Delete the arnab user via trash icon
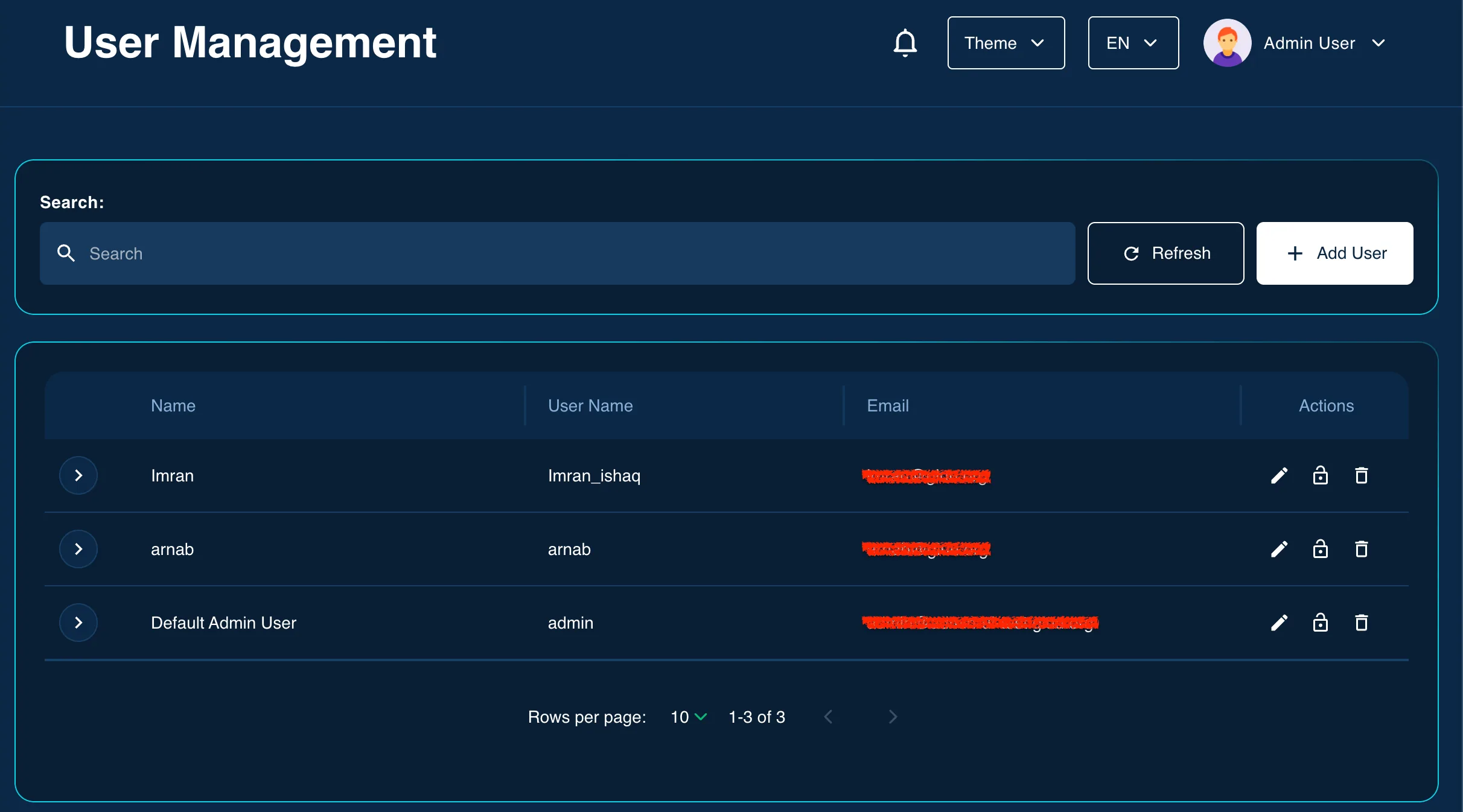Image resolution: width=1463 pixels, height=812 pixels. point(1361,549)
